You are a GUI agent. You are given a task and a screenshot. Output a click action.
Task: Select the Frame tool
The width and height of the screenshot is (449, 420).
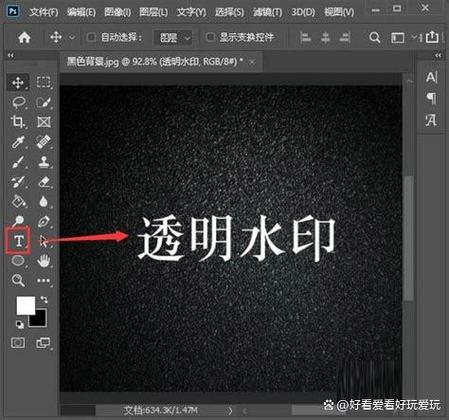tap(44, 122)
